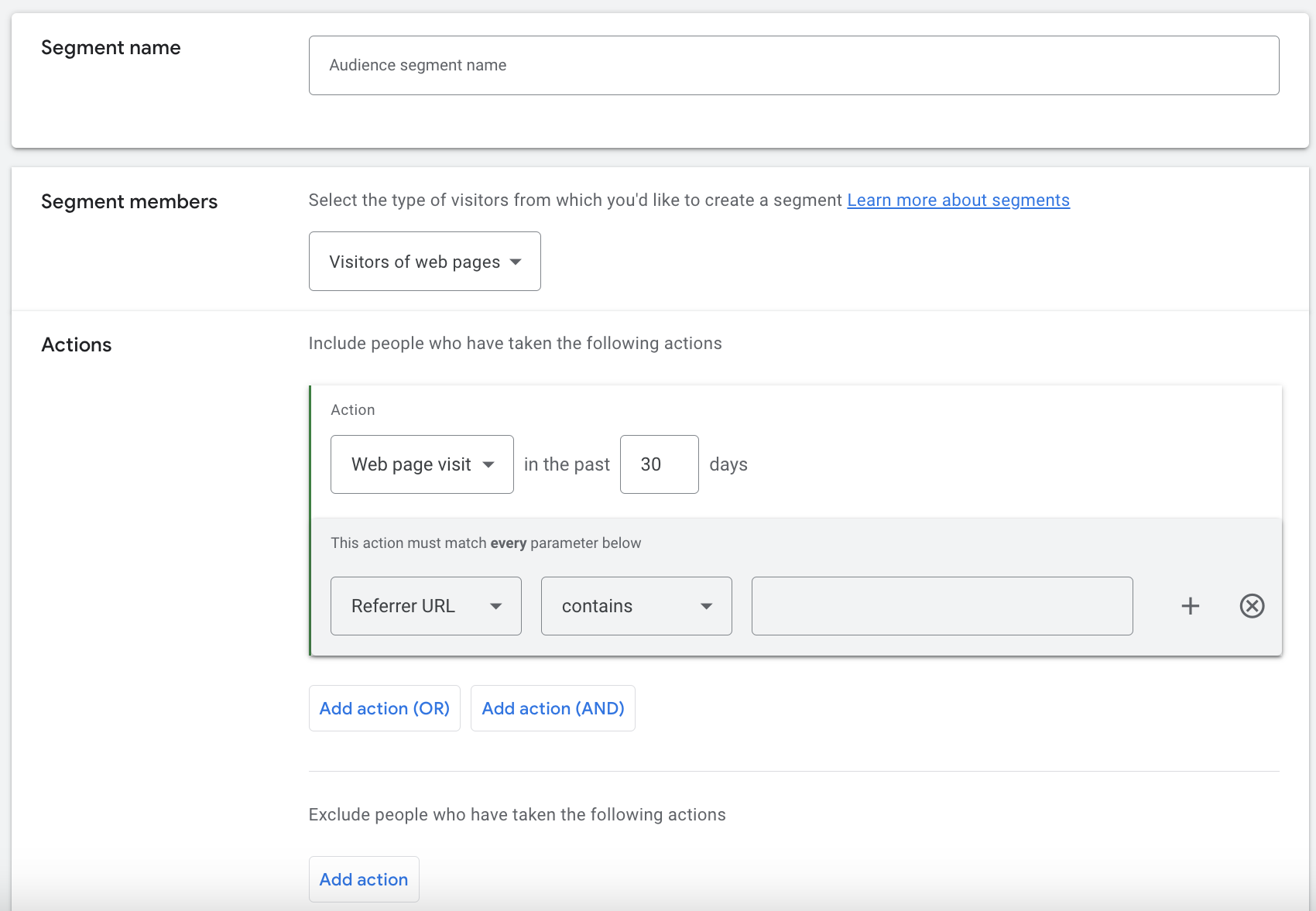Open Learn more about segments link

(958, 200)
